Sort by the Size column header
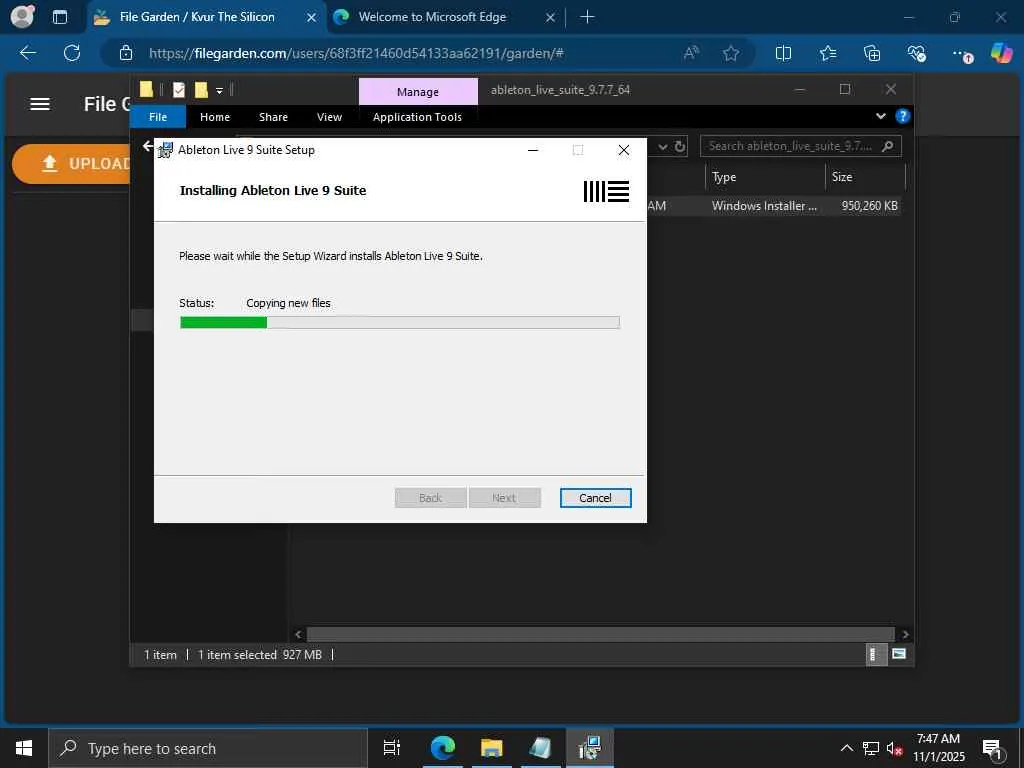Image resolution: width=1024 pixels, height=768 pixels. point(865,177)
